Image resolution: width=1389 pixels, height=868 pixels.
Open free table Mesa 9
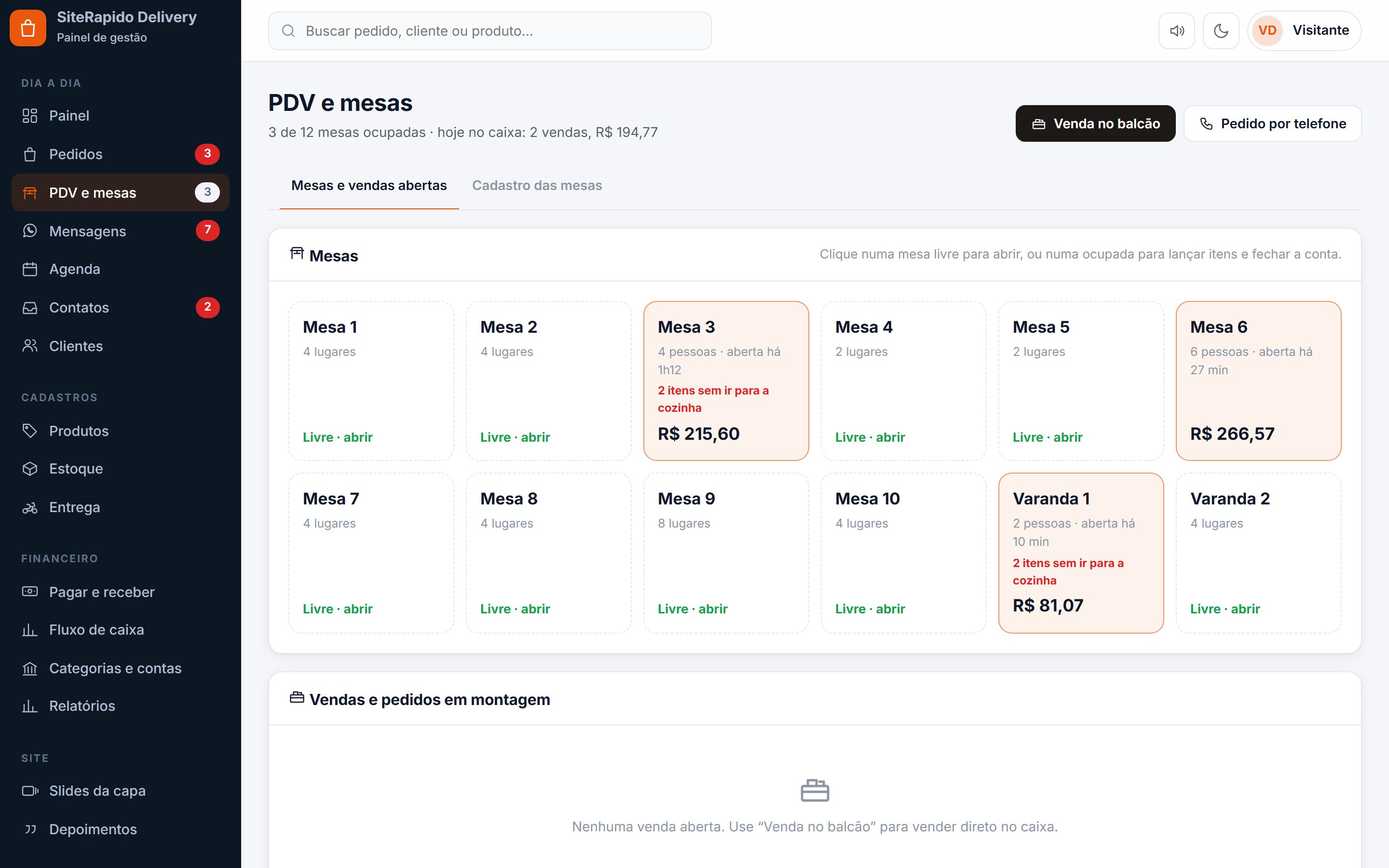tap(726, 553)
